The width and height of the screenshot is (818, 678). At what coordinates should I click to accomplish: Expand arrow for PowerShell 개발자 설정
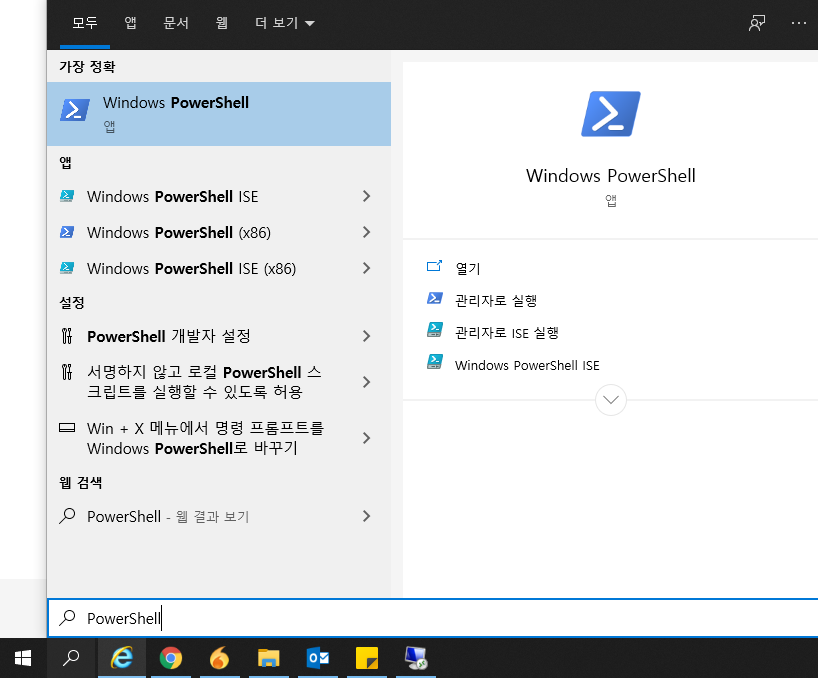coord(366,336)
